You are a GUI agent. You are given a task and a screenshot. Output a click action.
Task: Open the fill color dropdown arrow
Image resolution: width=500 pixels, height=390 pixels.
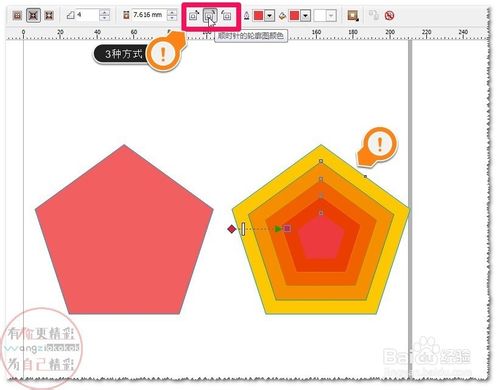(306, 15)
